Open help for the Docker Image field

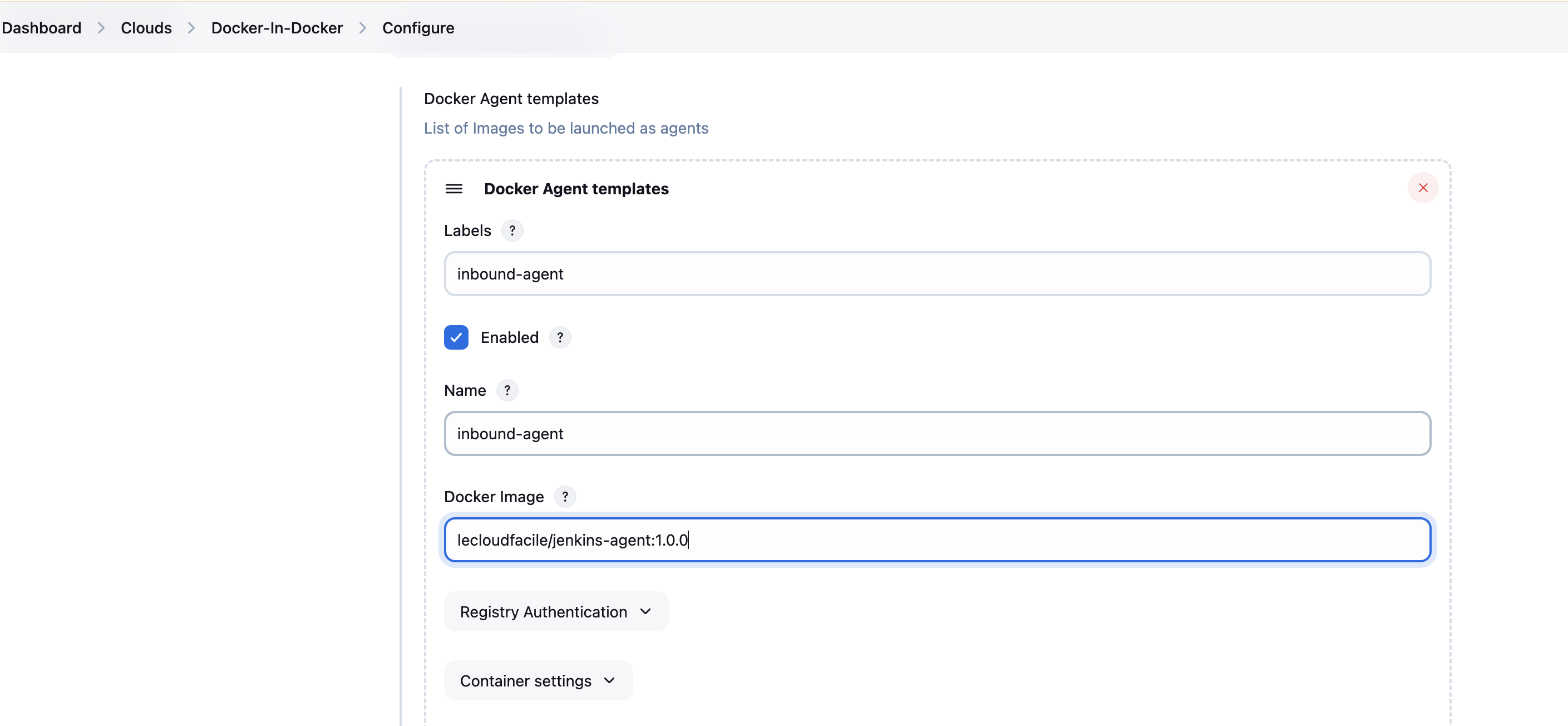point(564,497)
